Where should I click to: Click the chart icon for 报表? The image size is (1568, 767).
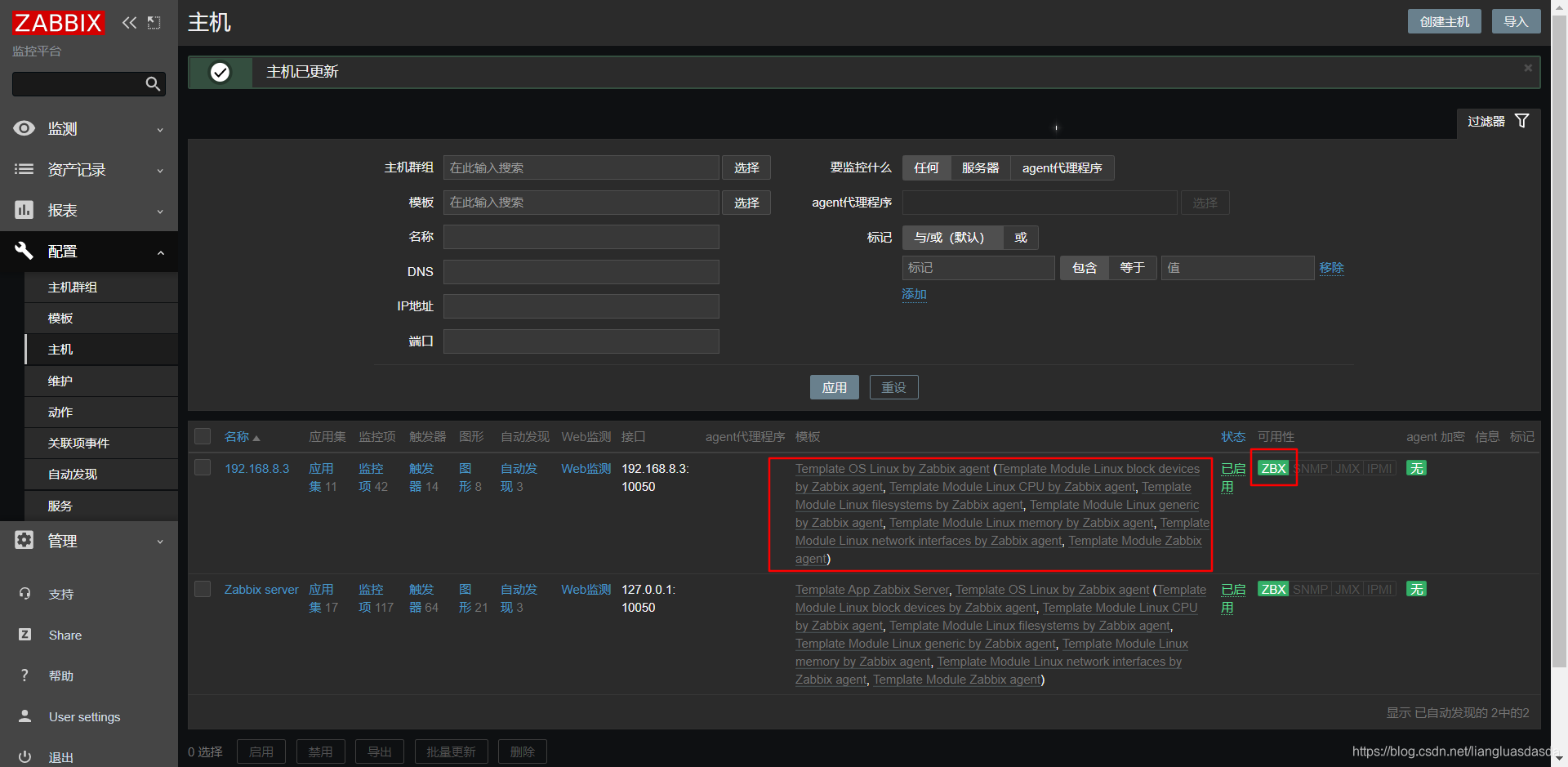[x=24, y=210]
